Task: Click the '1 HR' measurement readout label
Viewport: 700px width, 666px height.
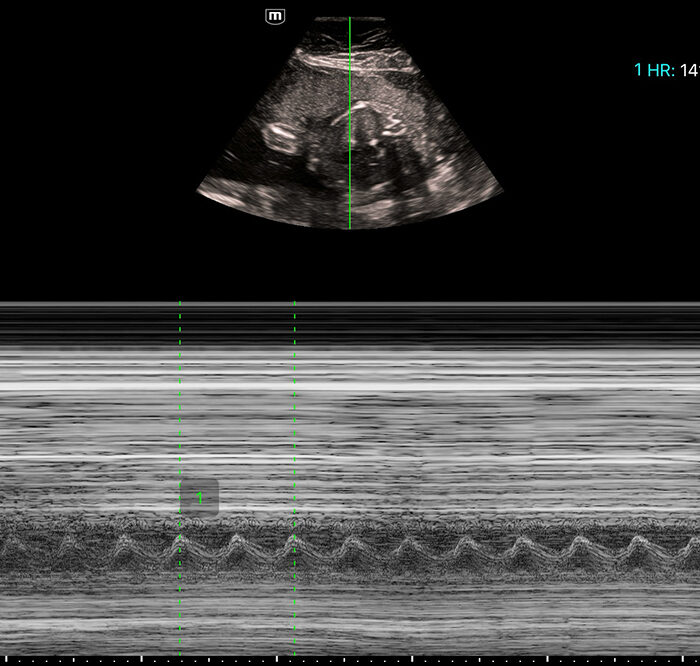Action: (x=654, y=70)
